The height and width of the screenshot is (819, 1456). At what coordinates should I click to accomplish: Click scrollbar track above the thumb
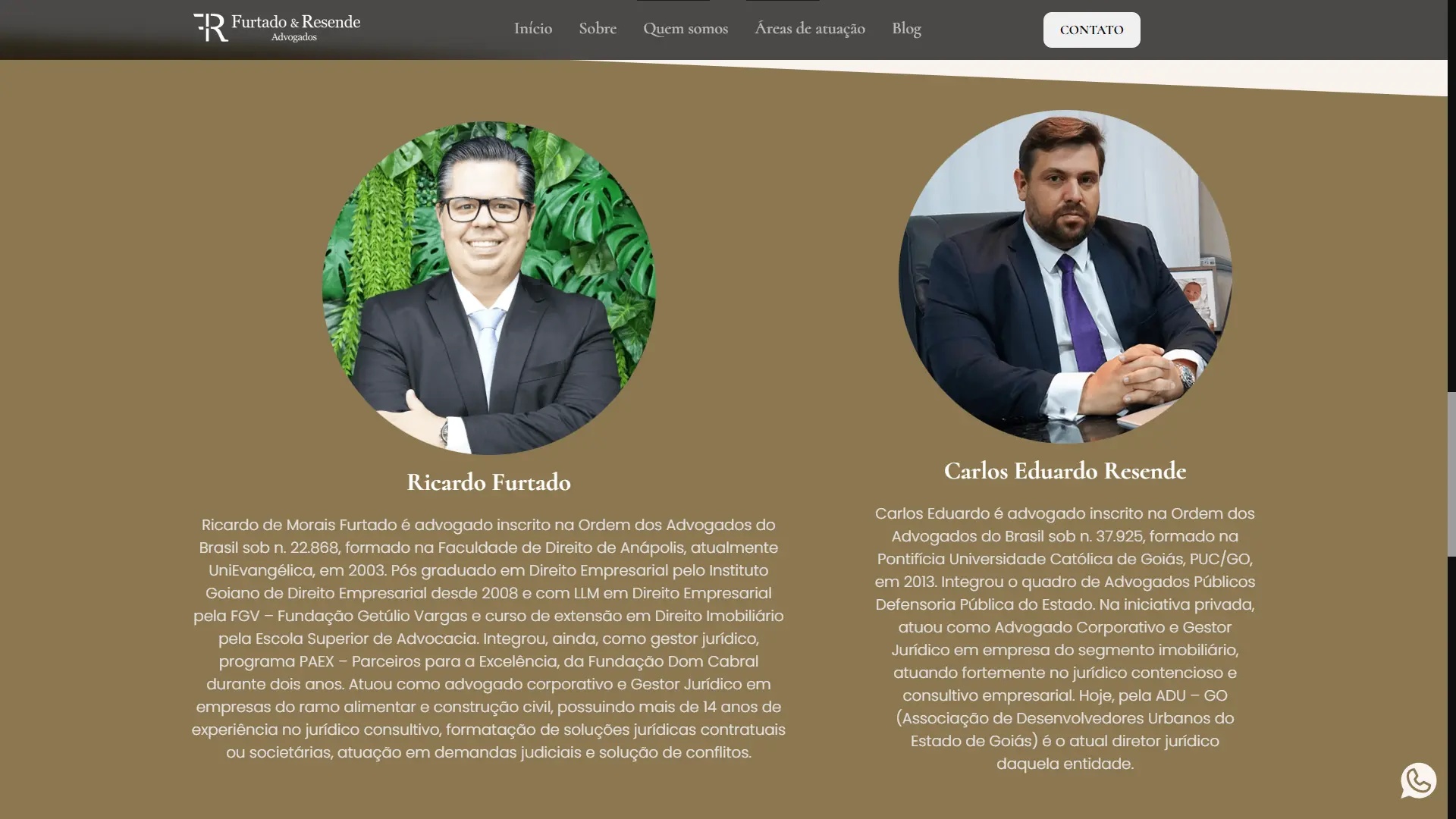click(x=1451, y=227)
